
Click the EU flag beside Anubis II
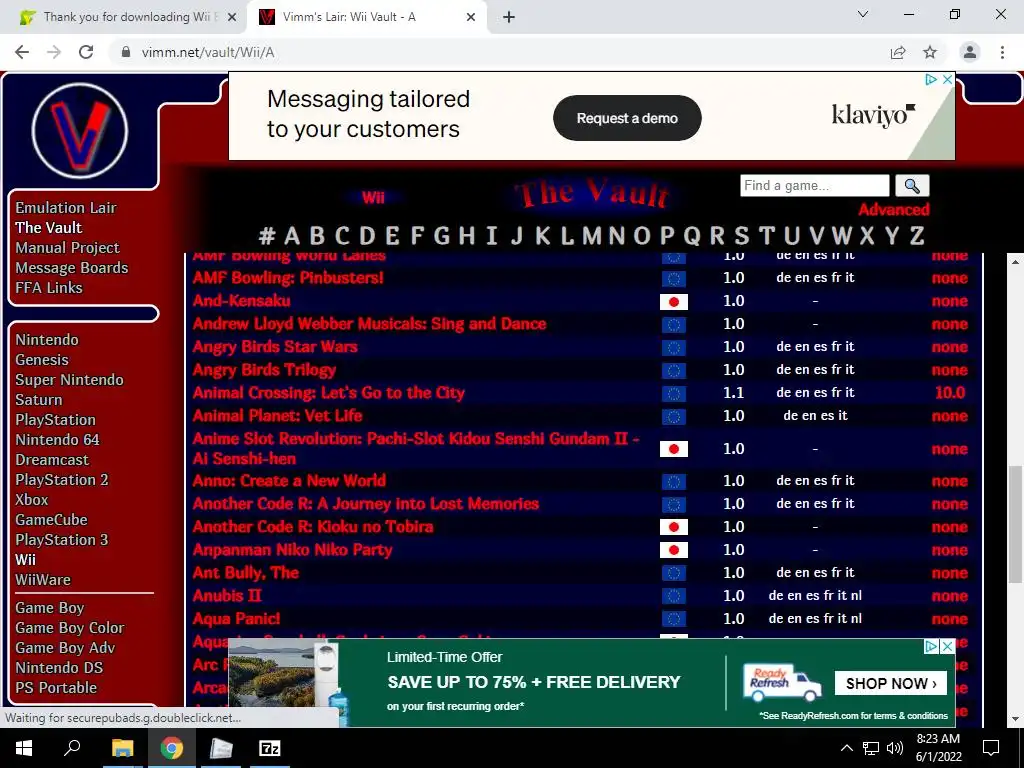tap(673, 596)
